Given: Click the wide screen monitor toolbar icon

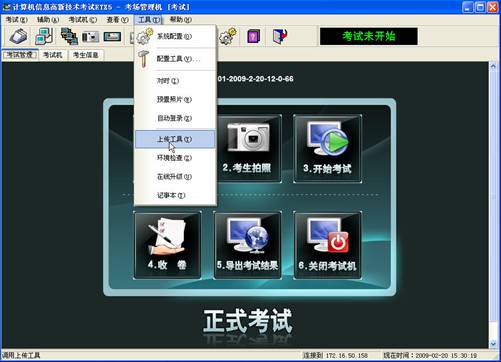Looking at the screenshot, I should pos(112,36).
